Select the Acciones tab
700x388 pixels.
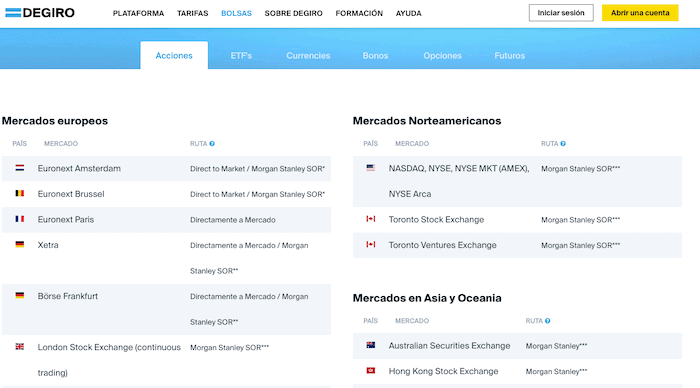[x=174, y=55]
